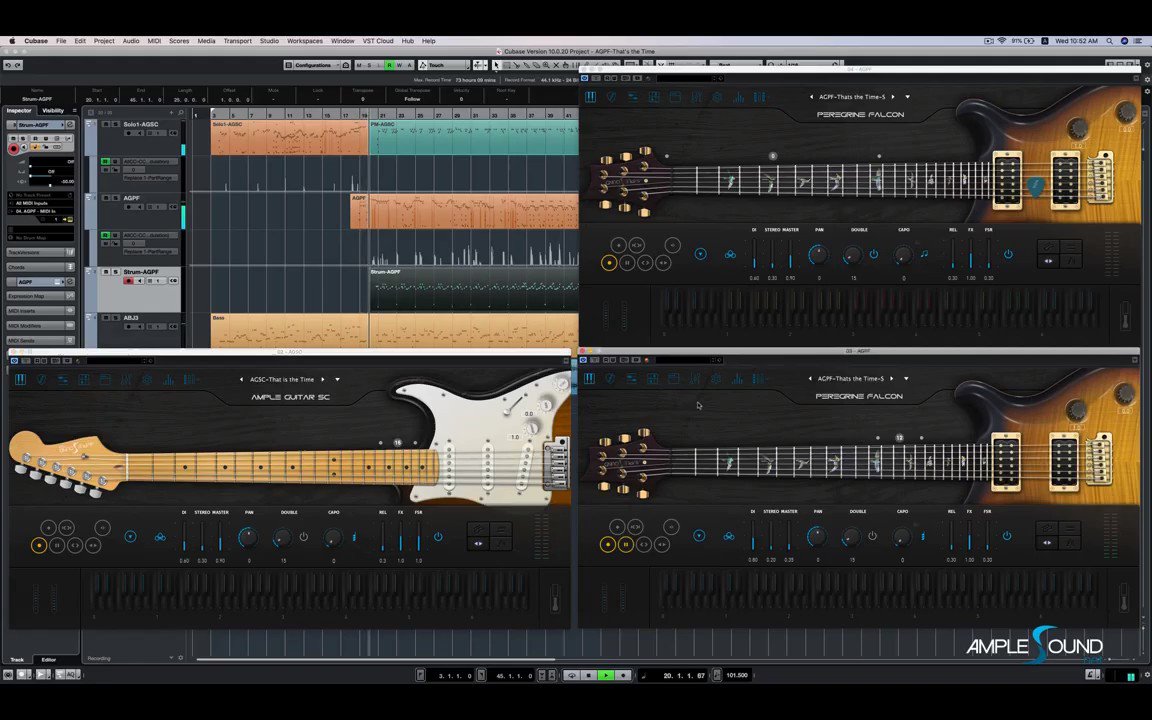Open the Transport menu

click(237, 41)
